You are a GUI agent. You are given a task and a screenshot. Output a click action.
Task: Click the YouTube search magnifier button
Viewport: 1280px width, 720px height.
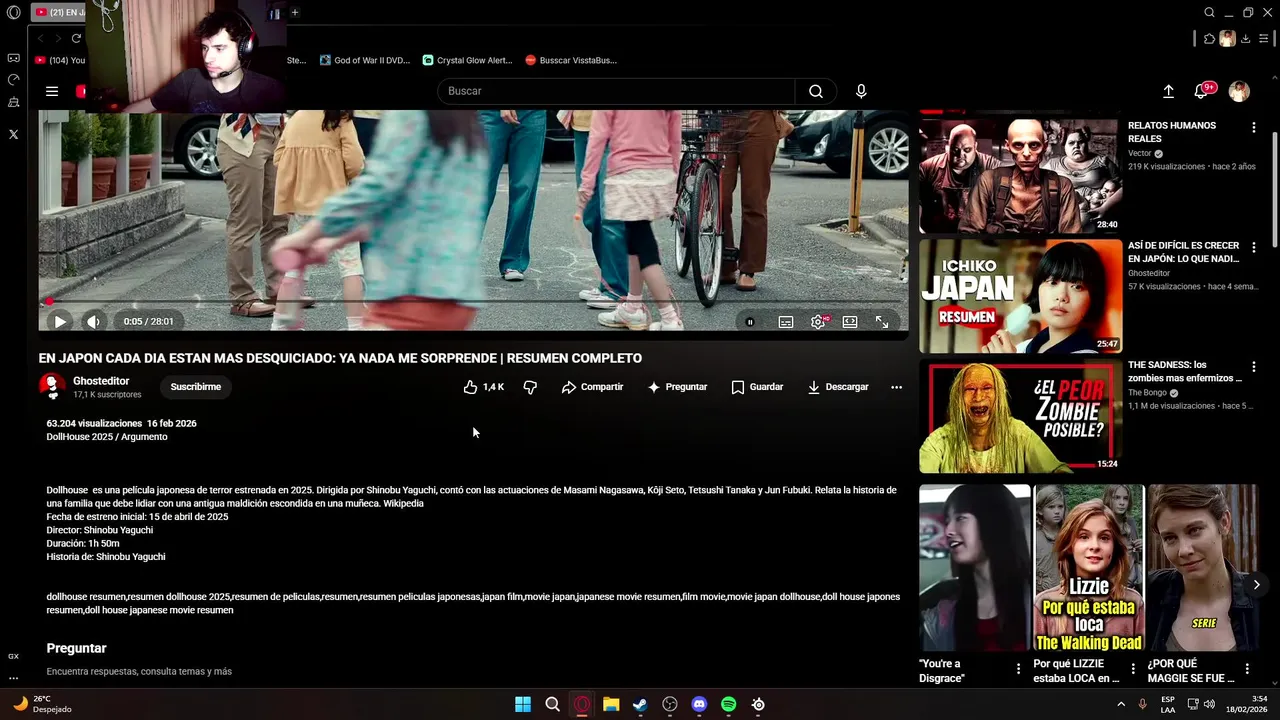coord(816,91)
